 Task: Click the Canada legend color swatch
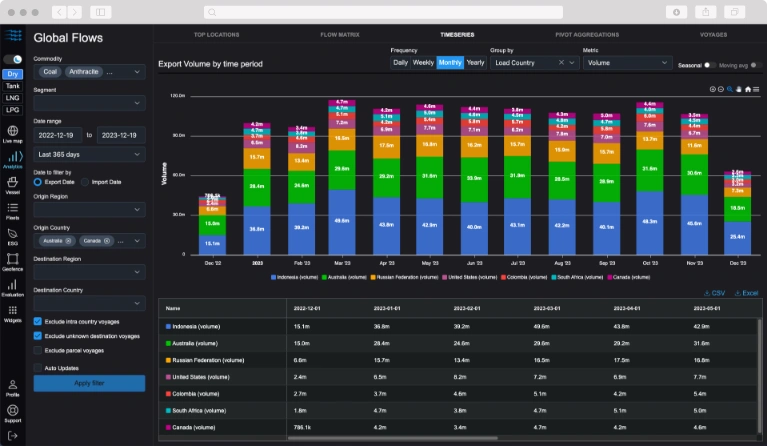610,277
